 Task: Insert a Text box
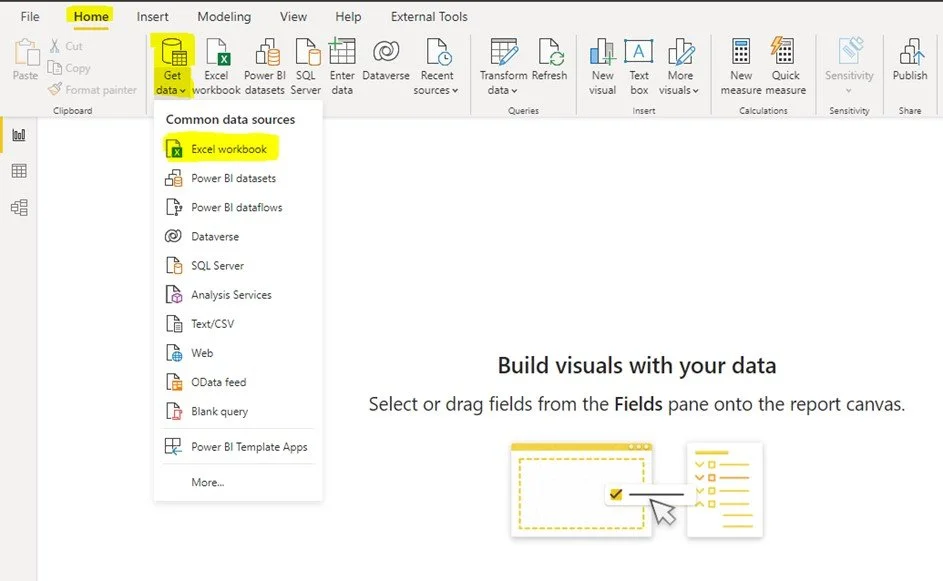point(639,66)
